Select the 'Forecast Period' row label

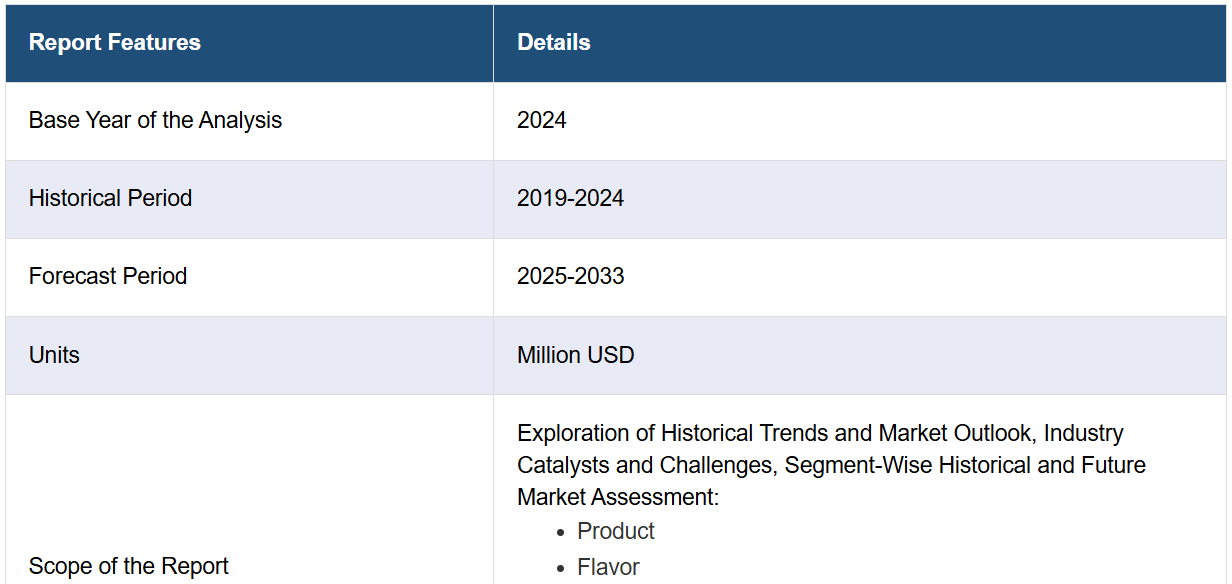pyautogui.click(x=107, y=276)
